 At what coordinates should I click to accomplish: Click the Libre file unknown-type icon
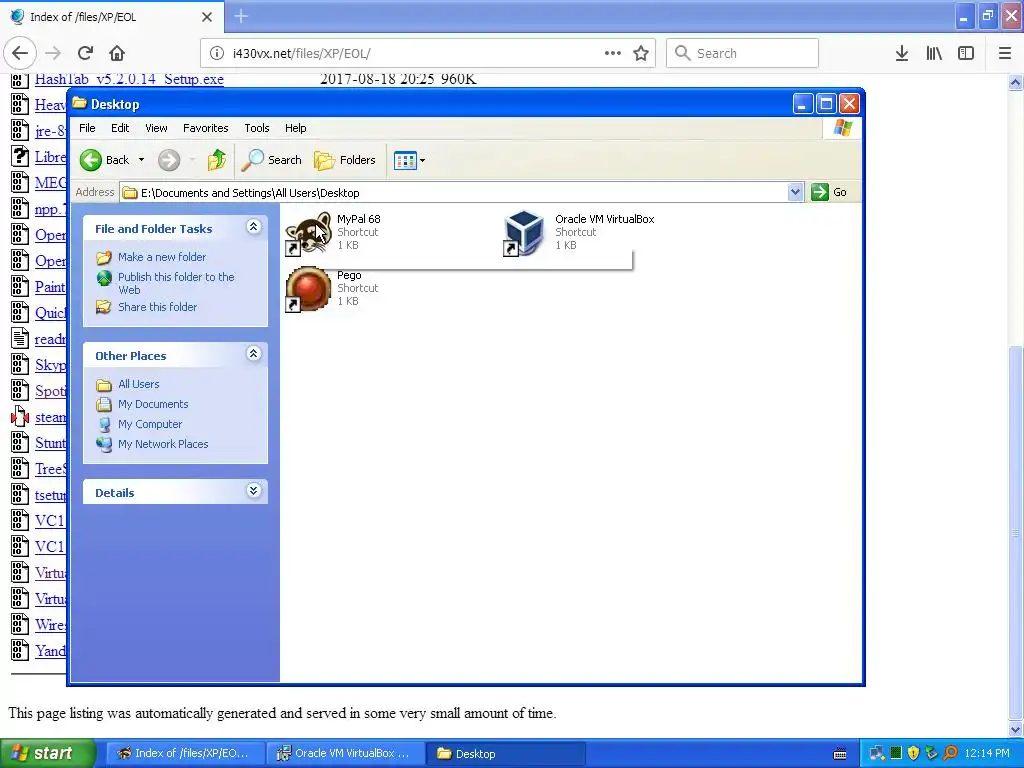click(x=20, y=157)
